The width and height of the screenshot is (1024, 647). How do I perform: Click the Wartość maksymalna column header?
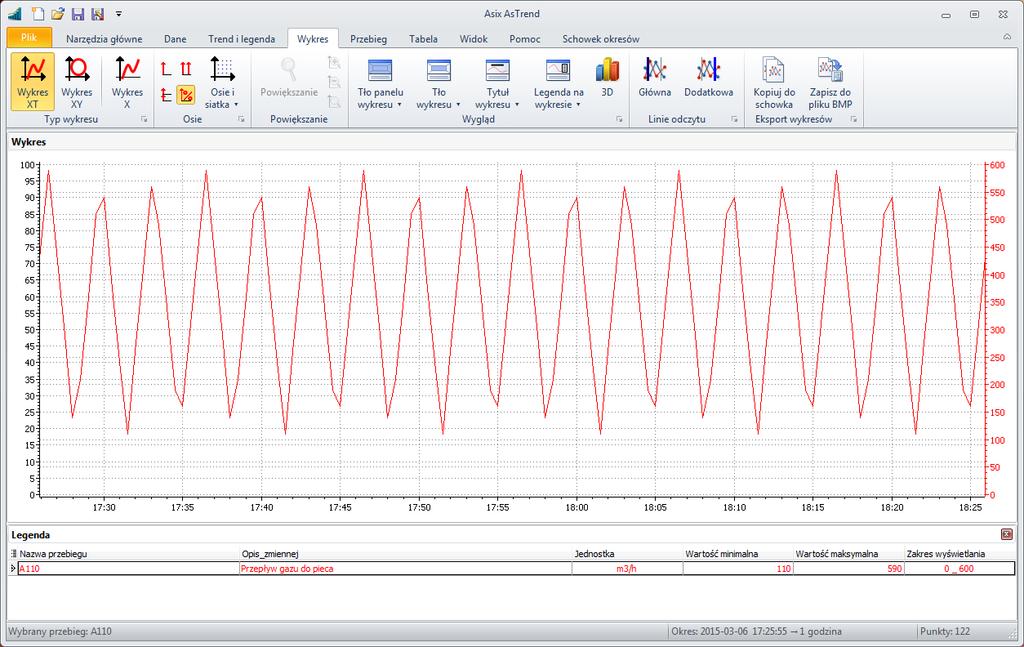848,554
